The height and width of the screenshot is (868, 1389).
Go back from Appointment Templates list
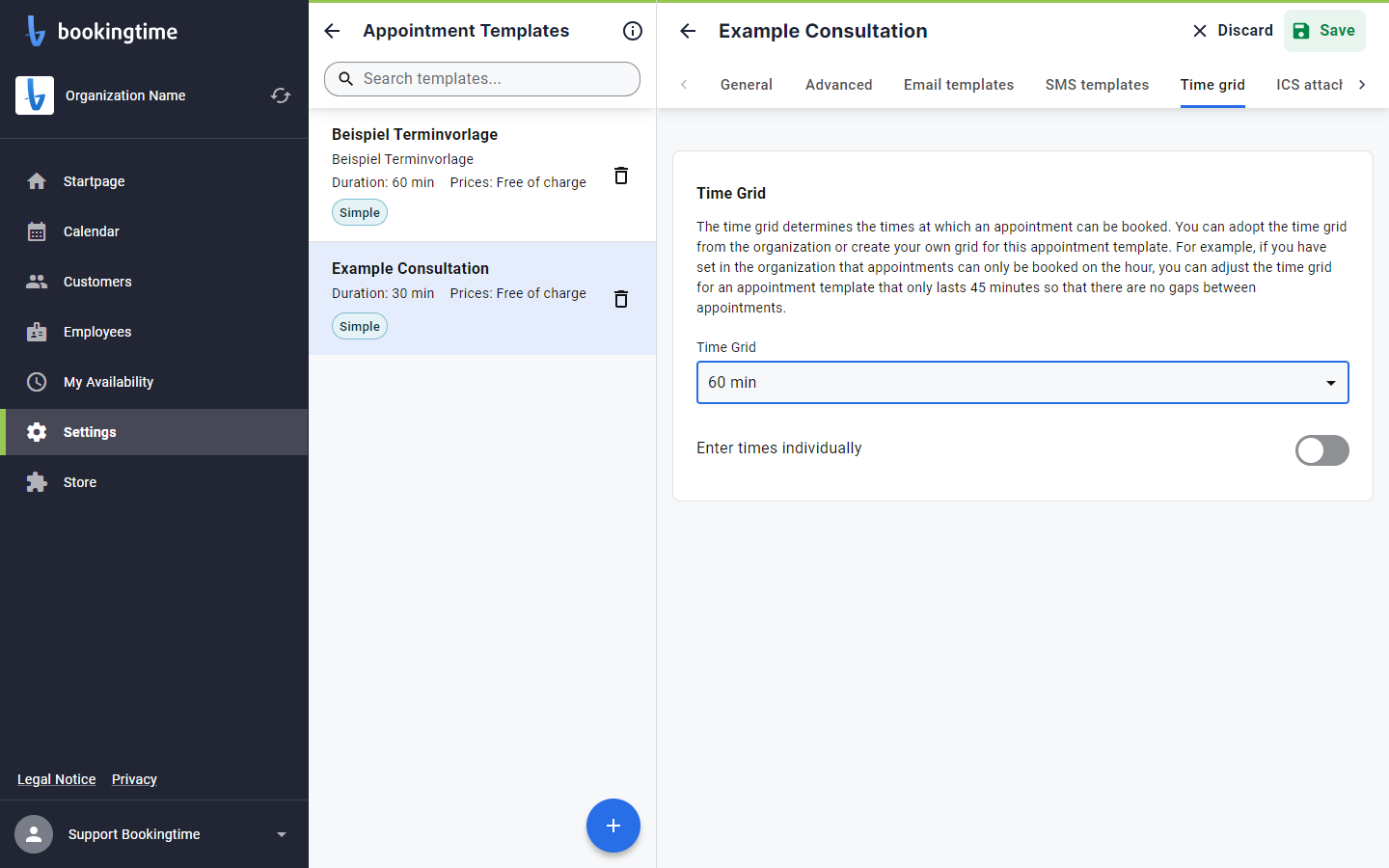pos(332,31)
